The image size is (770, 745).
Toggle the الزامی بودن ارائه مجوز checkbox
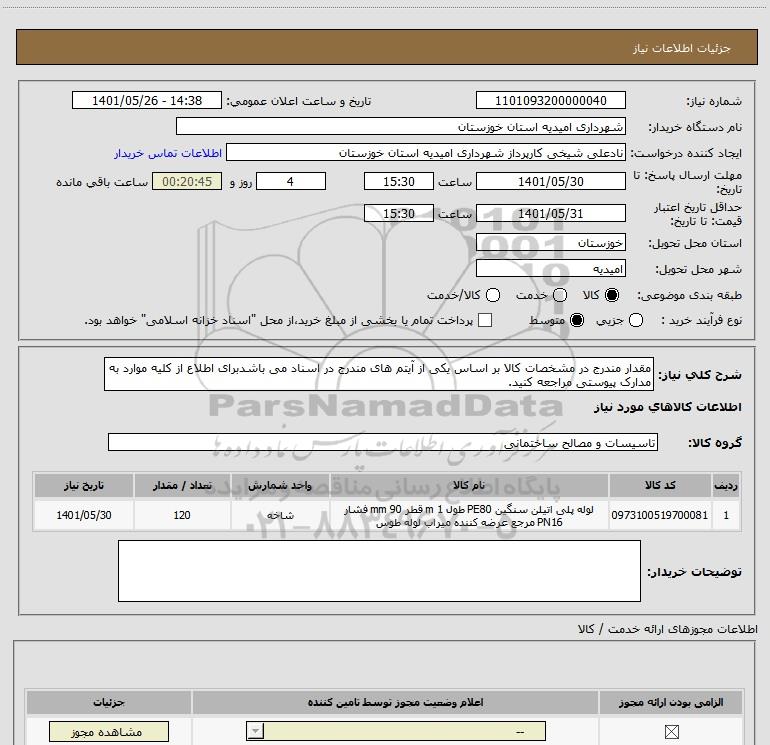[671, 732]
